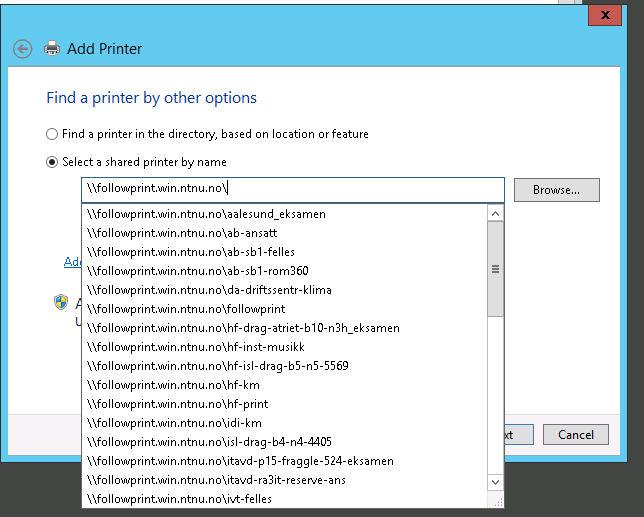The width and height of the screenshot is (644, 517).
Task: Select idi-km printer suggestion
Action: point(284,423)
